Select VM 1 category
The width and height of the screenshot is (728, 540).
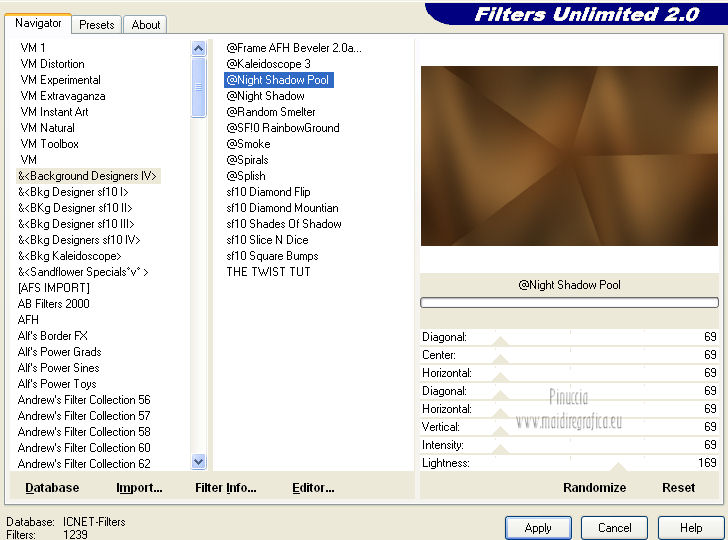pyautogui.click(x=33, y=48)
